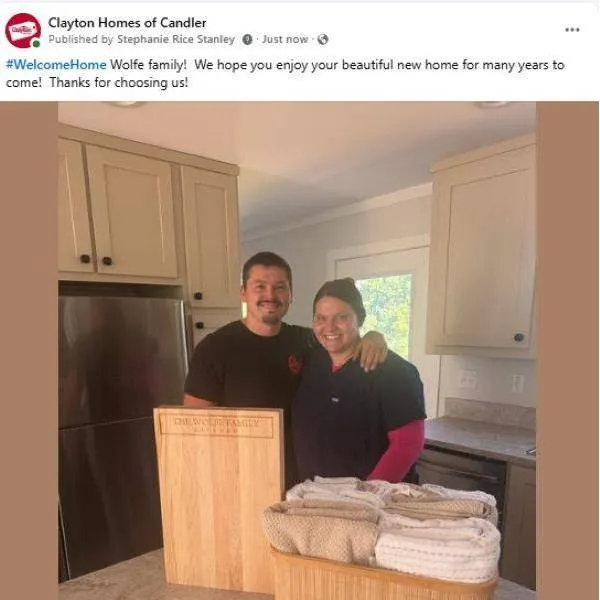
Task: Click the globe public audience icon
Action: 323,39
